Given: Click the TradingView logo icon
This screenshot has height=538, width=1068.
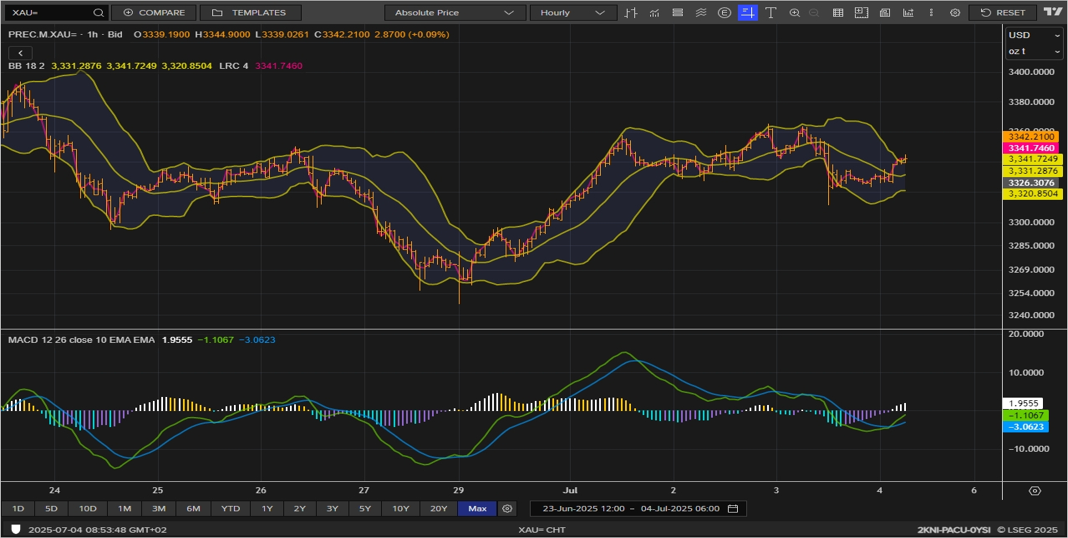Looking at the screenshot, I should [x=1052, y=12].
